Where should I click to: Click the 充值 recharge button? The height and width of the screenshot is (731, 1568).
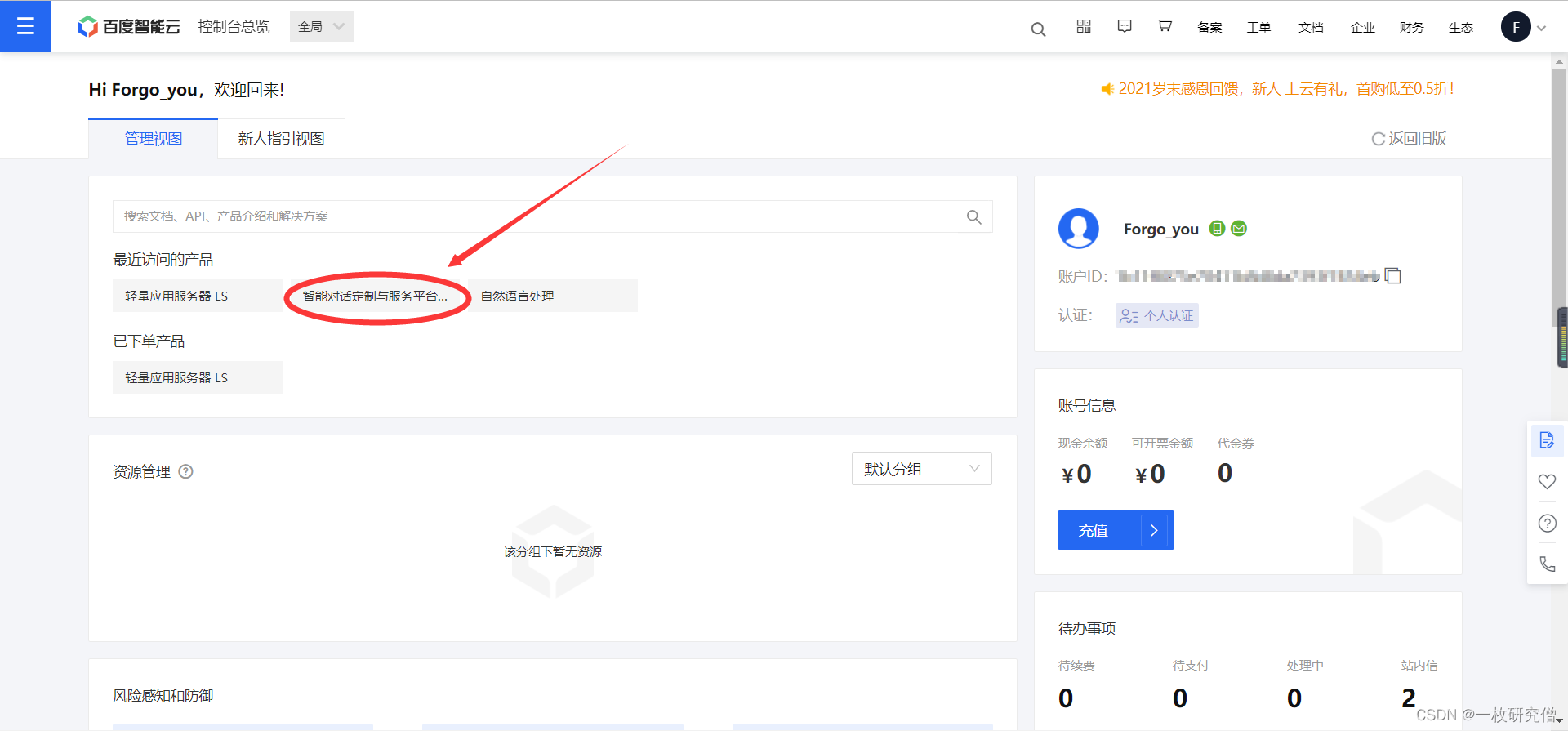tap(1116, 530)
